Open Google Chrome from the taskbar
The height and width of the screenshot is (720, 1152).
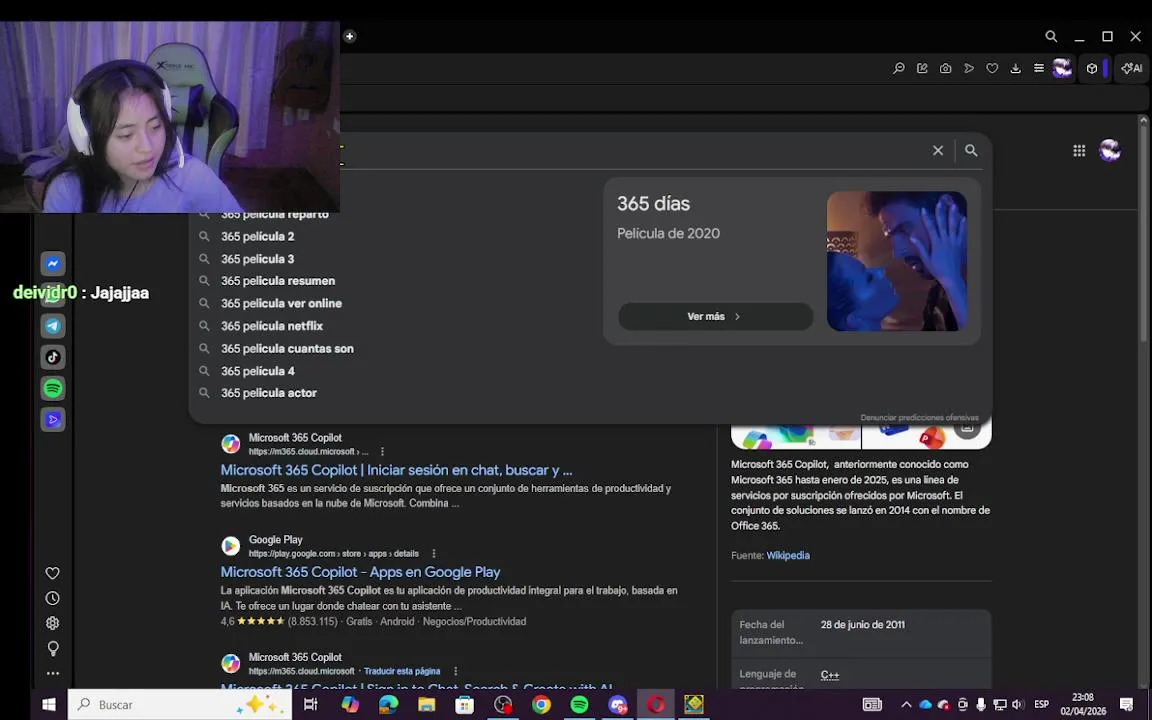pos(541,705)
